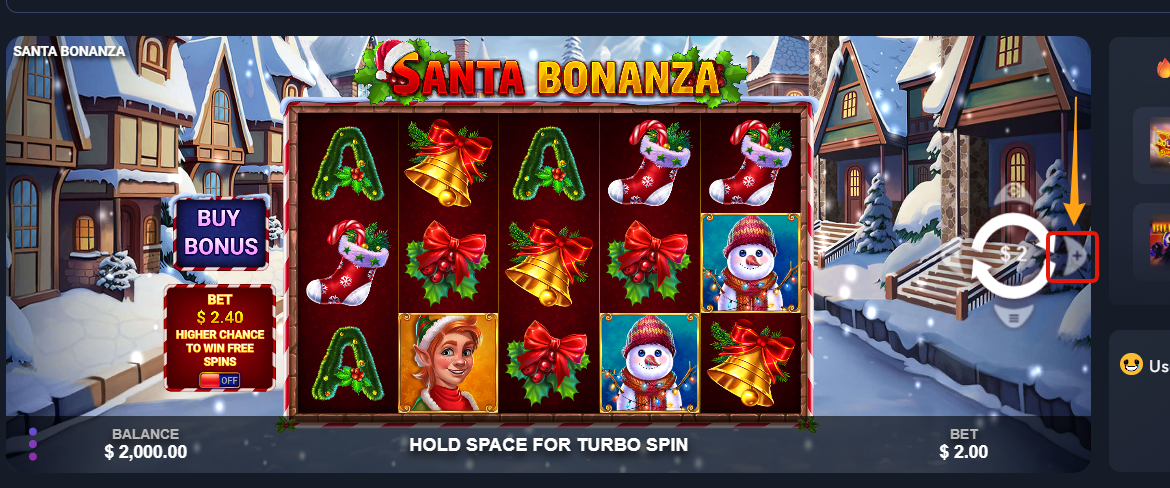Increase bet with the plus button
This screenshot has width=1170, height=488.
(x=1072, y=257)
